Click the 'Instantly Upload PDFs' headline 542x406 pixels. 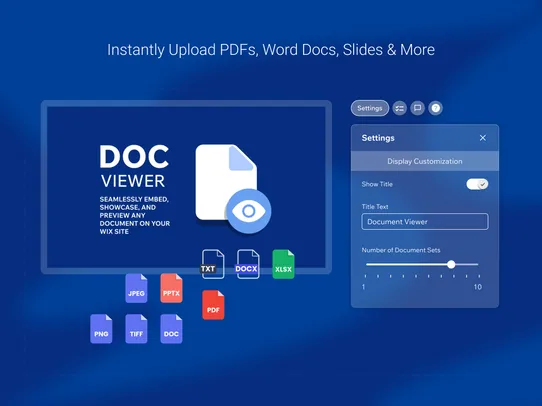pyautogui.click(x=271, y=50)
